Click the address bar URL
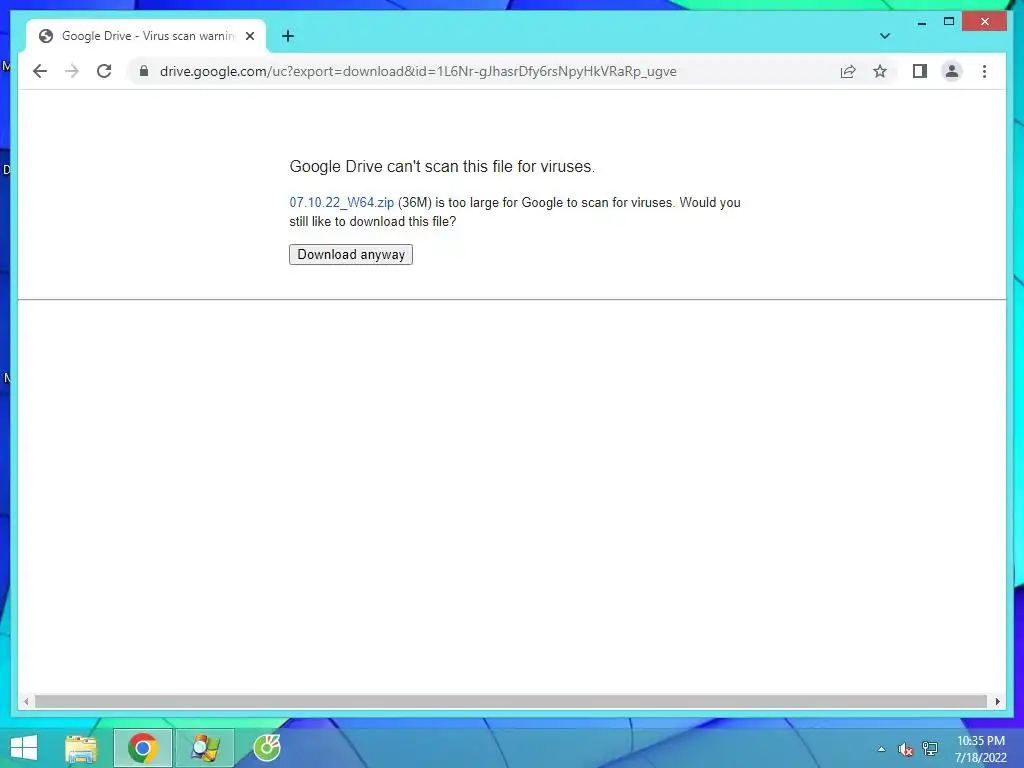 pyautogui.click(x=418, y=71)
